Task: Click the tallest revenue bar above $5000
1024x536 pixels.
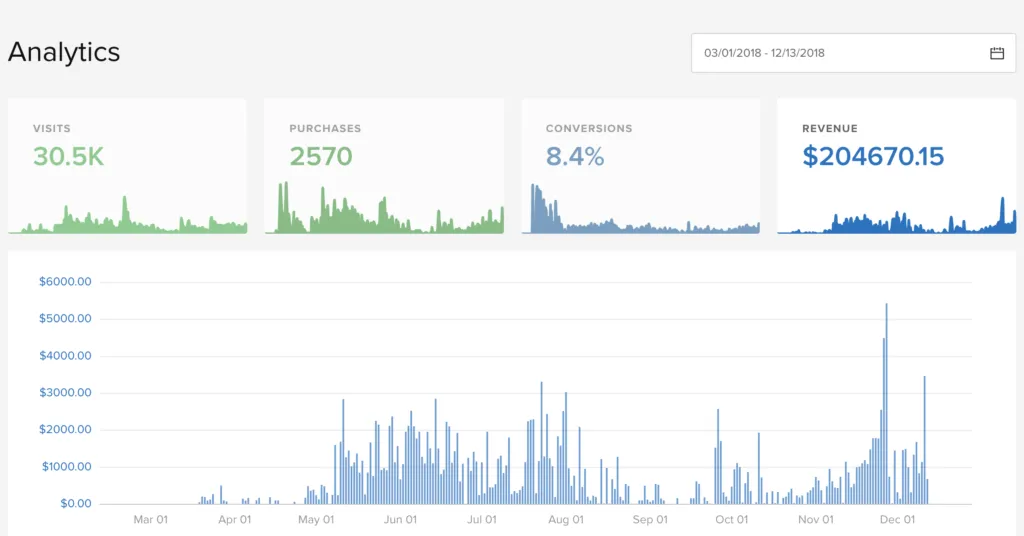Action: click(x=886, y=403)
